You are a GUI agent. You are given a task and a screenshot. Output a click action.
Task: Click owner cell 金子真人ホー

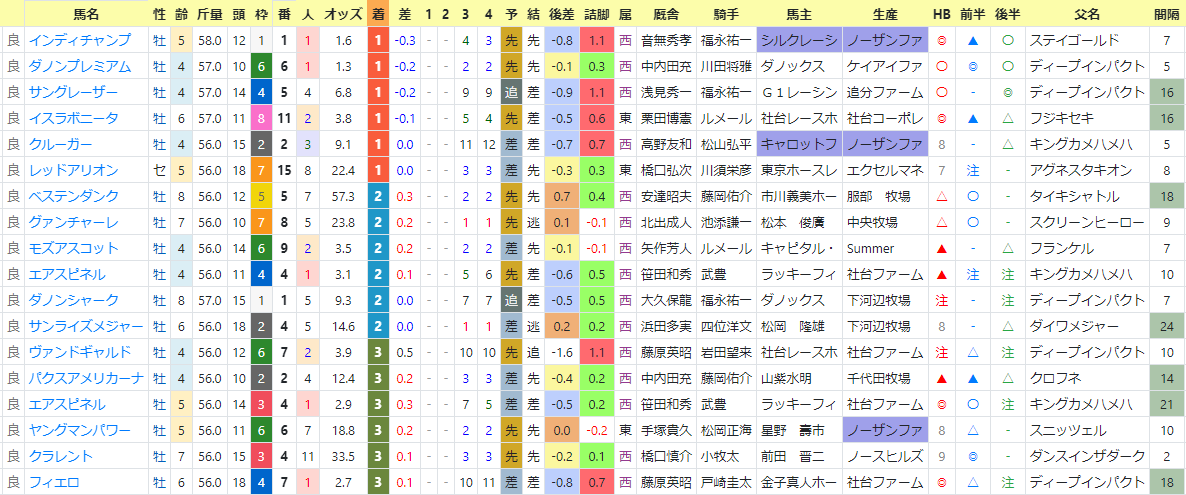(799, 482)
